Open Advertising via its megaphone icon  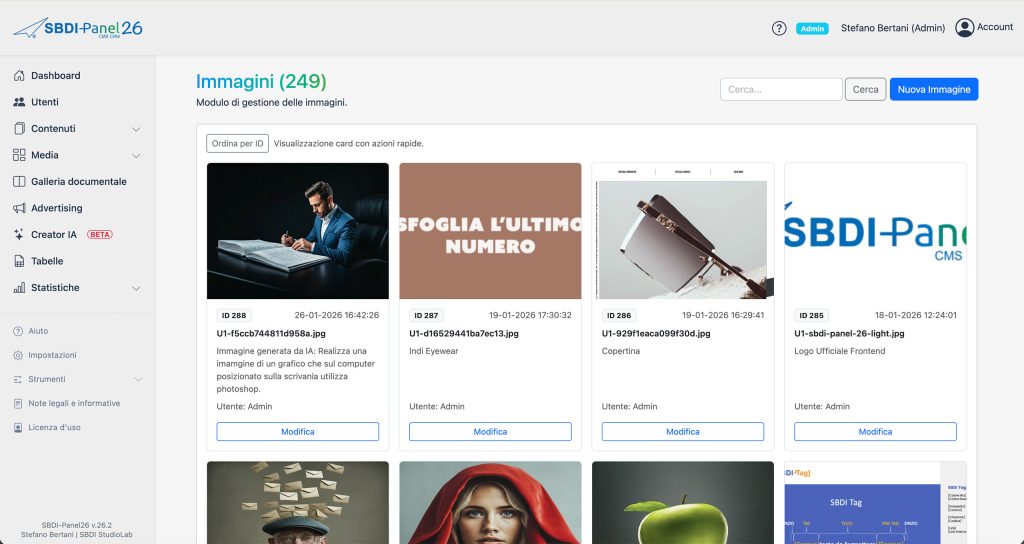[19, 208]
